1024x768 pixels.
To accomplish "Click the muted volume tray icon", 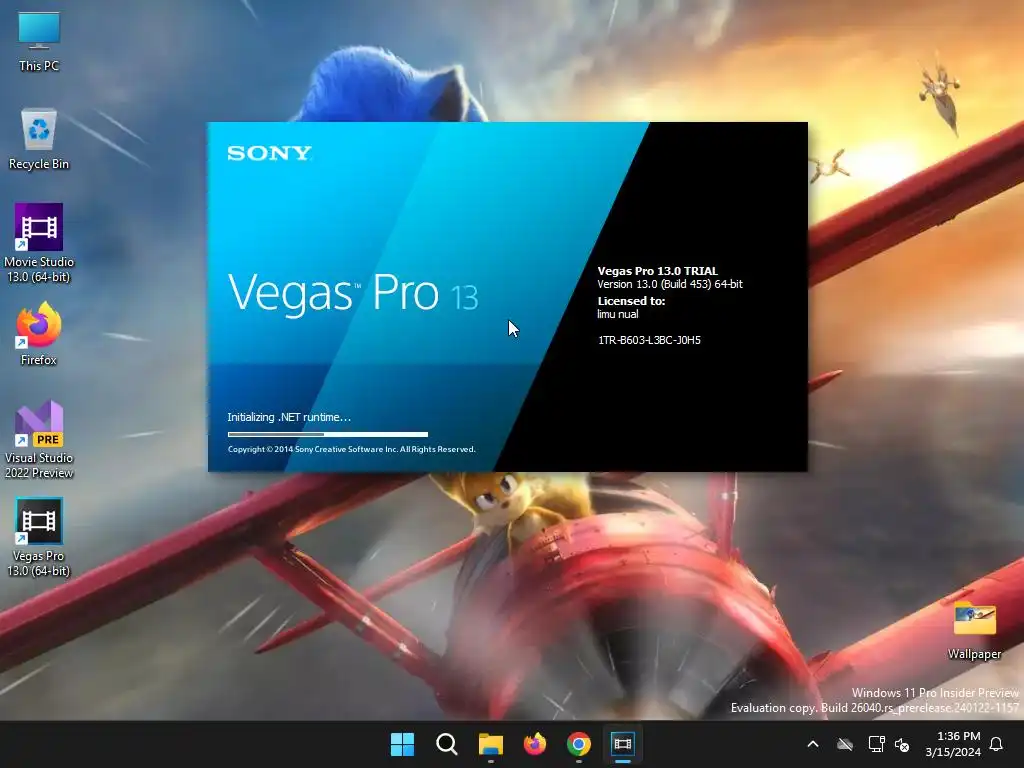I will click(903, 744).
